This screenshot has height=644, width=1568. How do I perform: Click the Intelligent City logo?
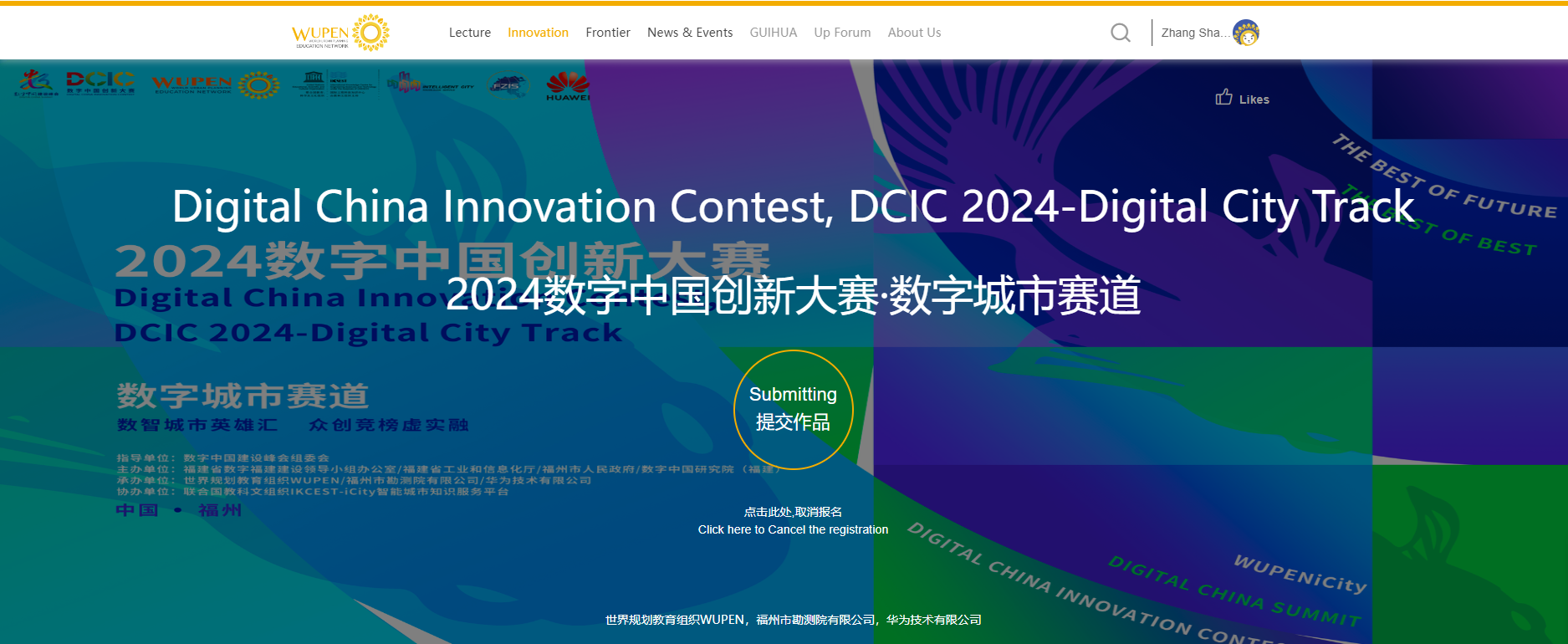(x=430, y=83)
